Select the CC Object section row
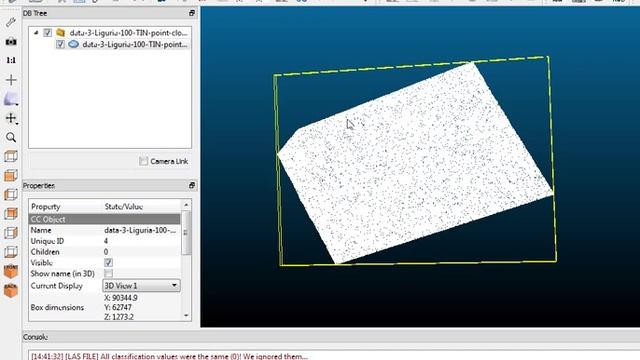The height and width of the screenshot is (360, 640). click(104, 219)
